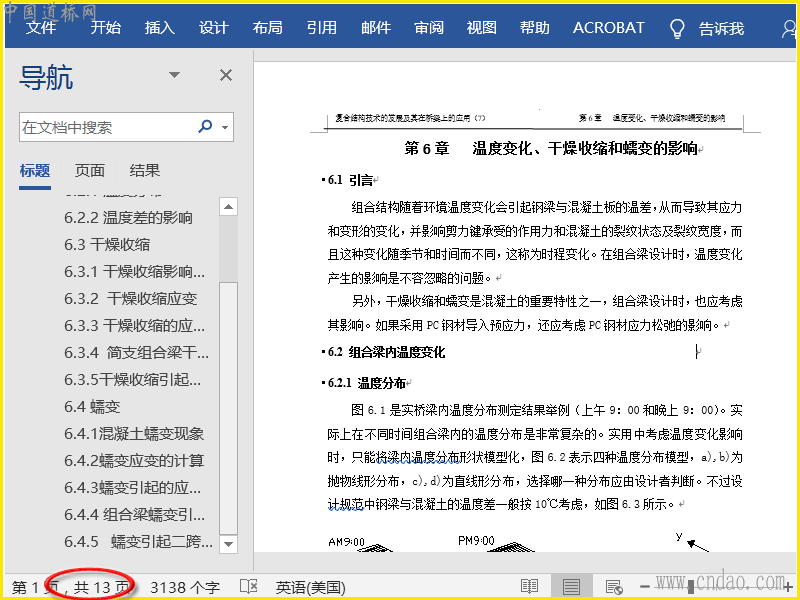Click the 告诉我 search text
This screenshot has width=800, height=600.
coord(721,29)
